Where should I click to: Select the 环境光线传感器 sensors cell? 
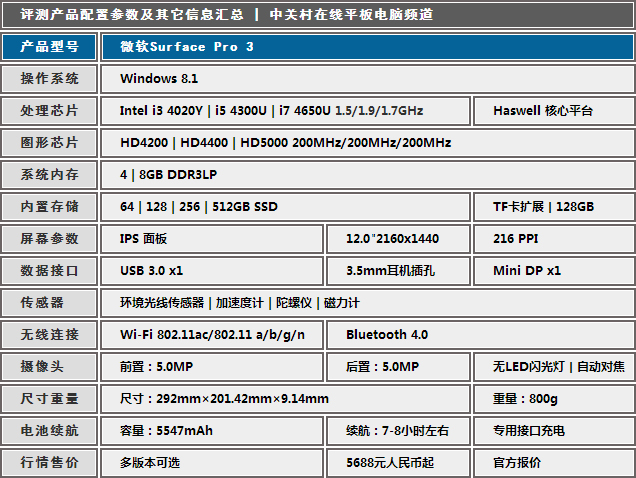[x=367, y=303]
